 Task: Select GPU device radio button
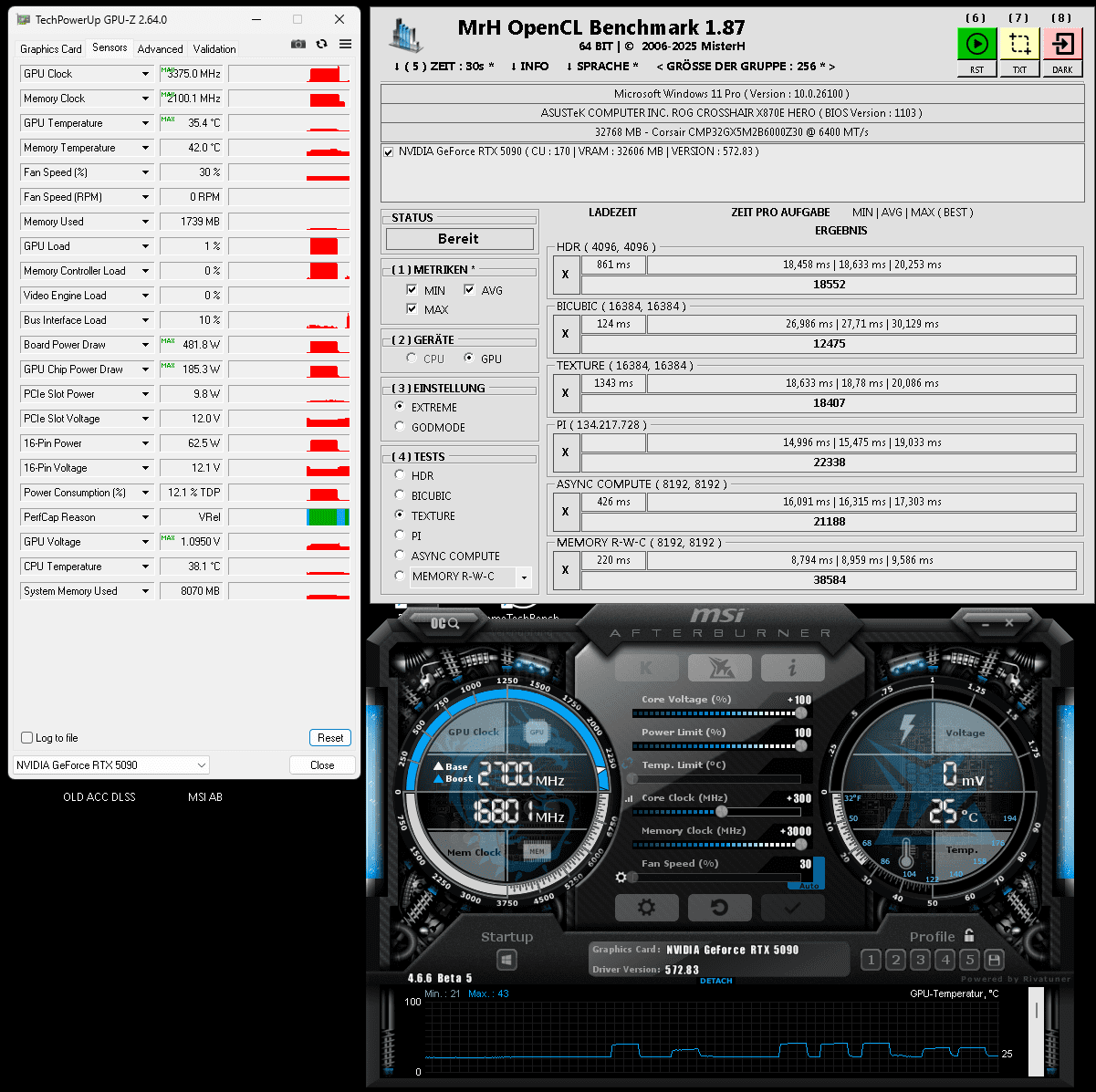(469, 359)
